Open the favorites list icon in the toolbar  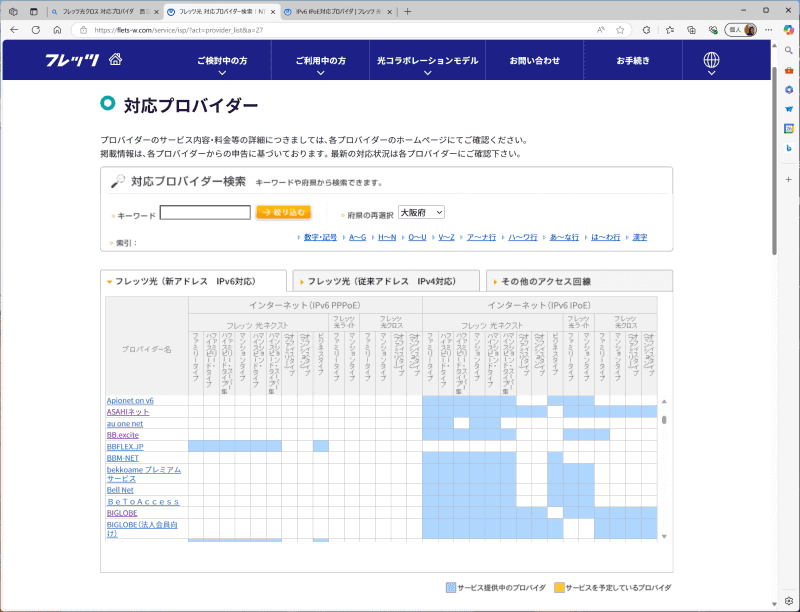(670, 30)
